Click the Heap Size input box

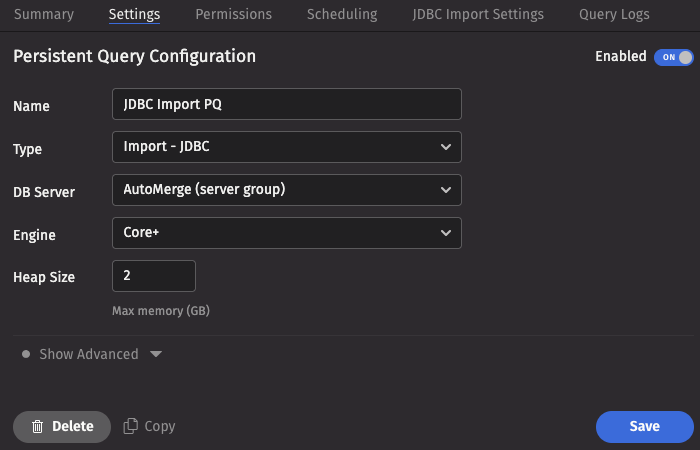pos(153,276)
